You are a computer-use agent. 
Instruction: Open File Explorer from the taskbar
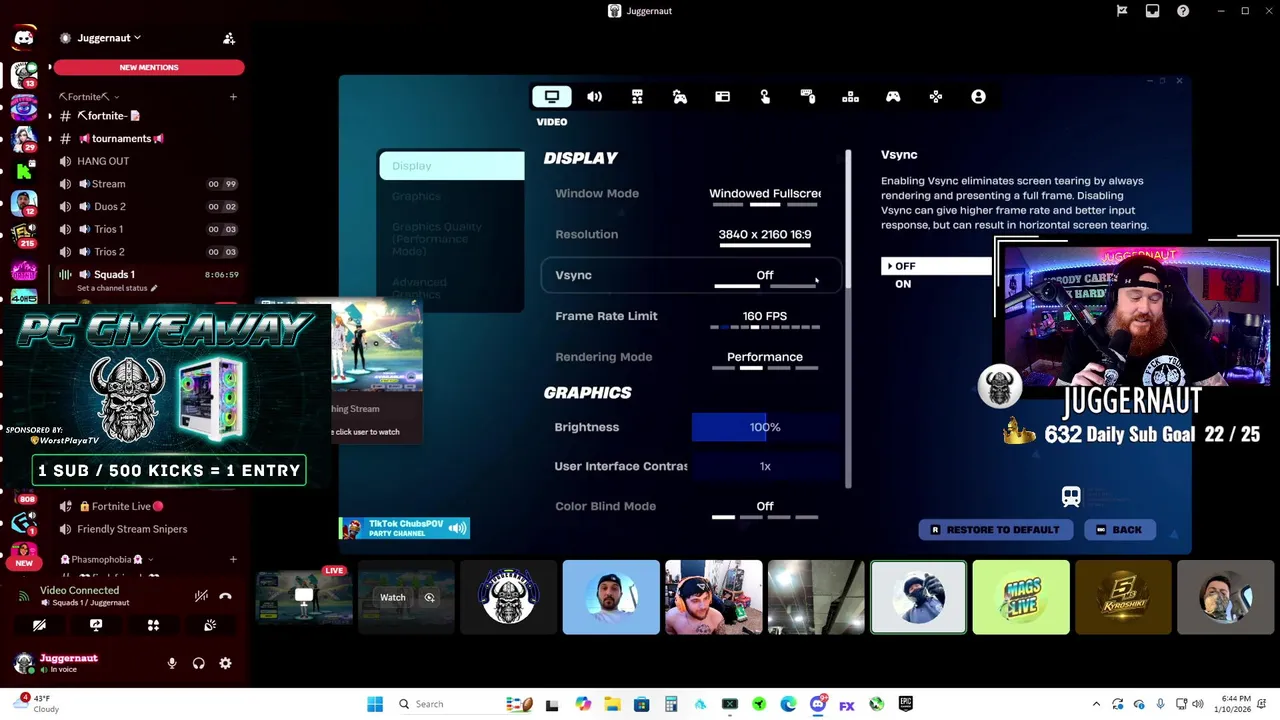coord(612,704)
